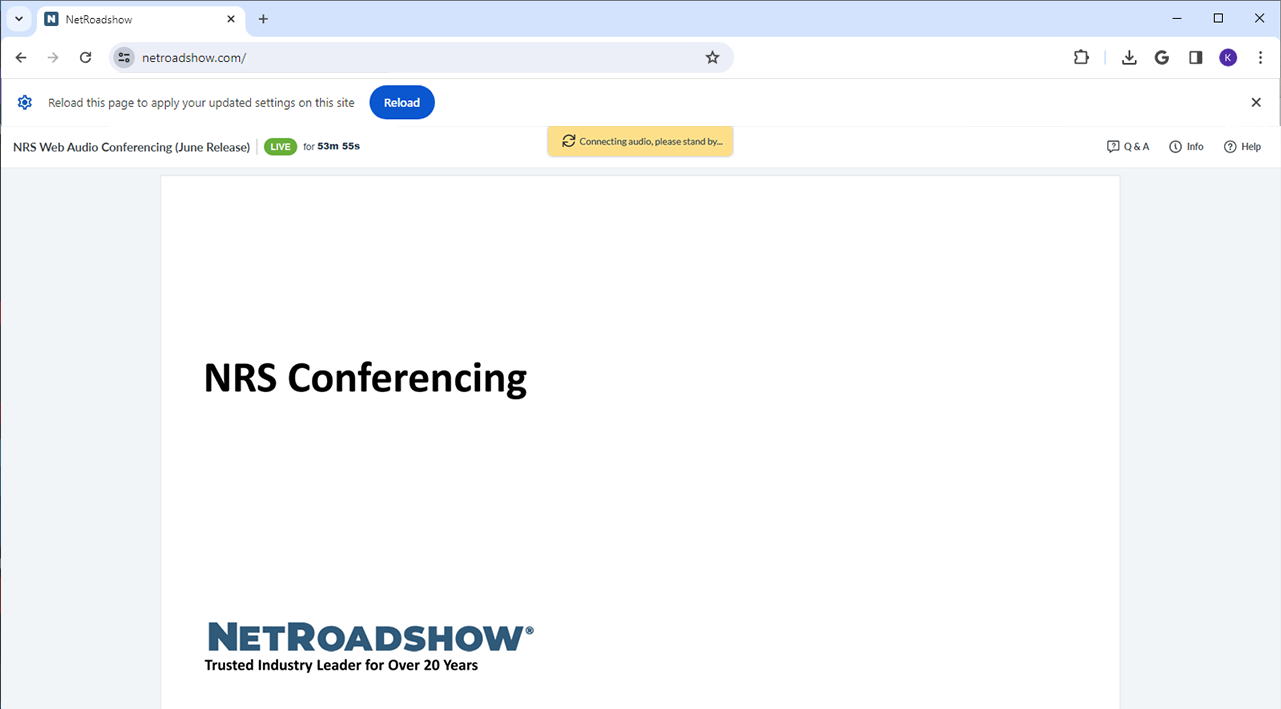1281x709 pixels.
Task: Open a new browser tab
Action: tap(262, 18)
